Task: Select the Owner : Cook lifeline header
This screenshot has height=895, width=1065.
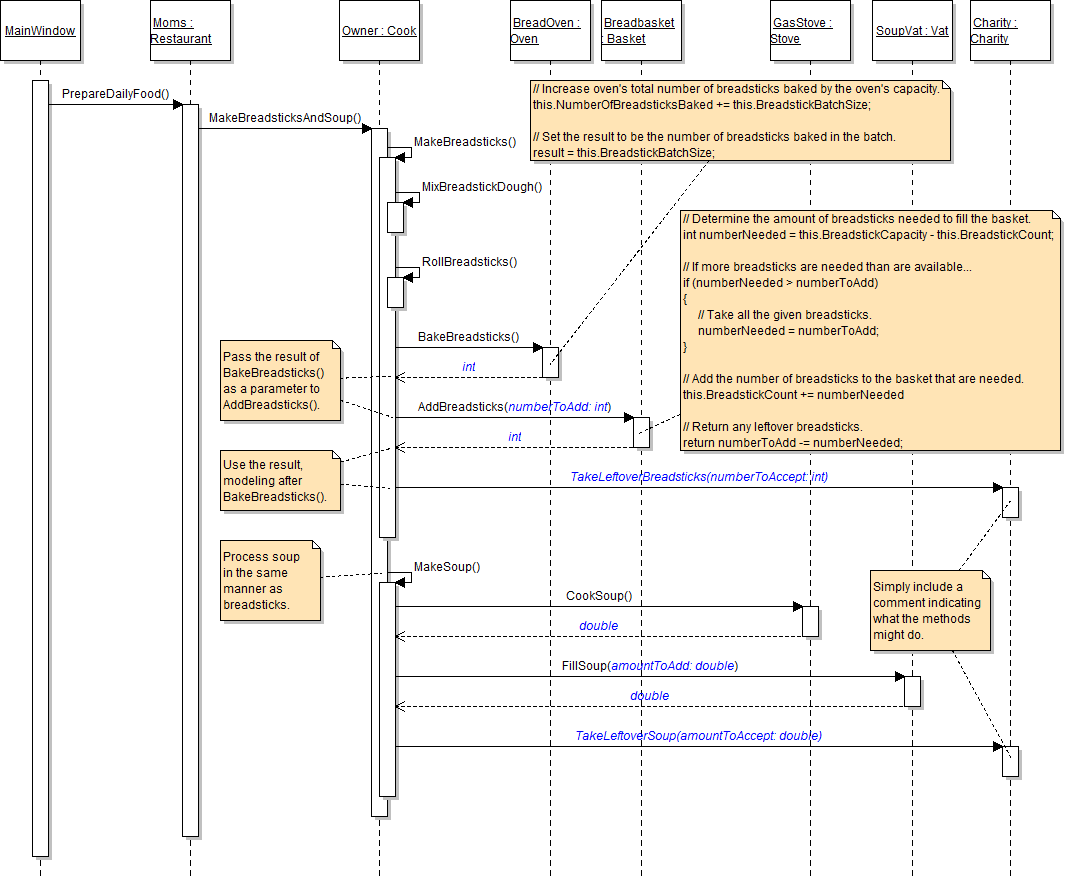Action: [379, 31]
